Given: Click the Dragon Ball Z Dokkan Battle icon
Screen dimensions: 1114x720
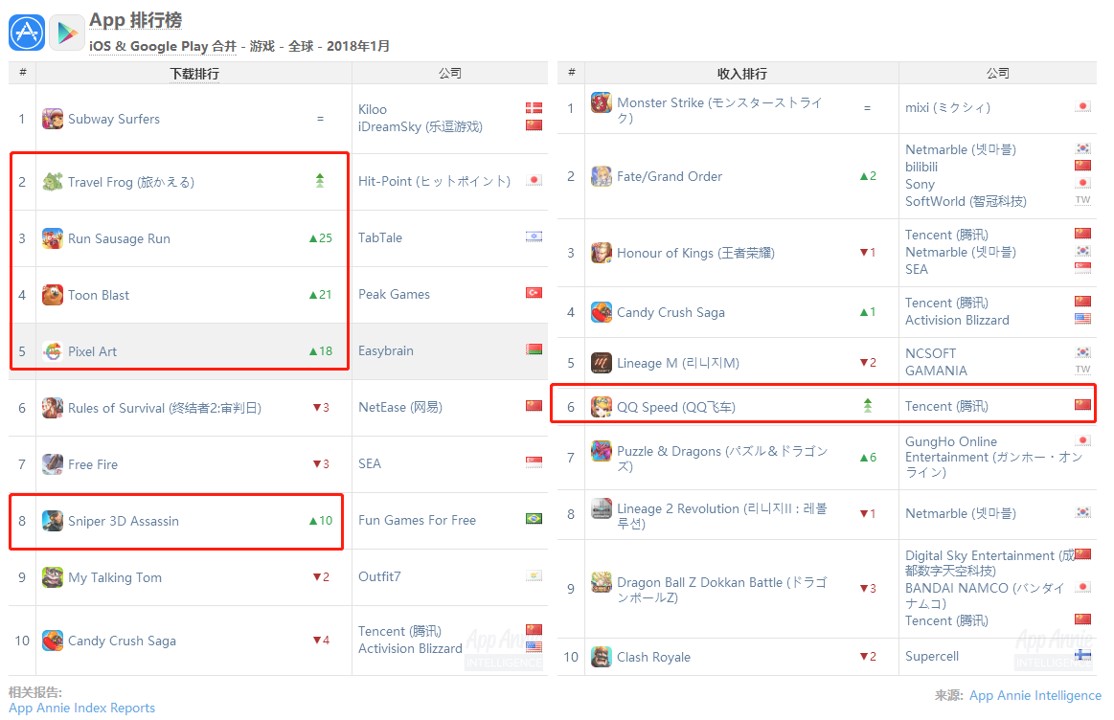Looking at the screenshot, I should point(601,582).
